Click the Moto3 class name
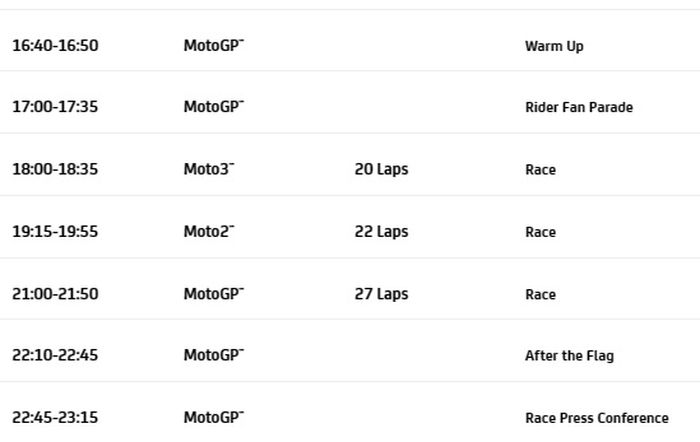700x442 pixels. pos(208,169)
